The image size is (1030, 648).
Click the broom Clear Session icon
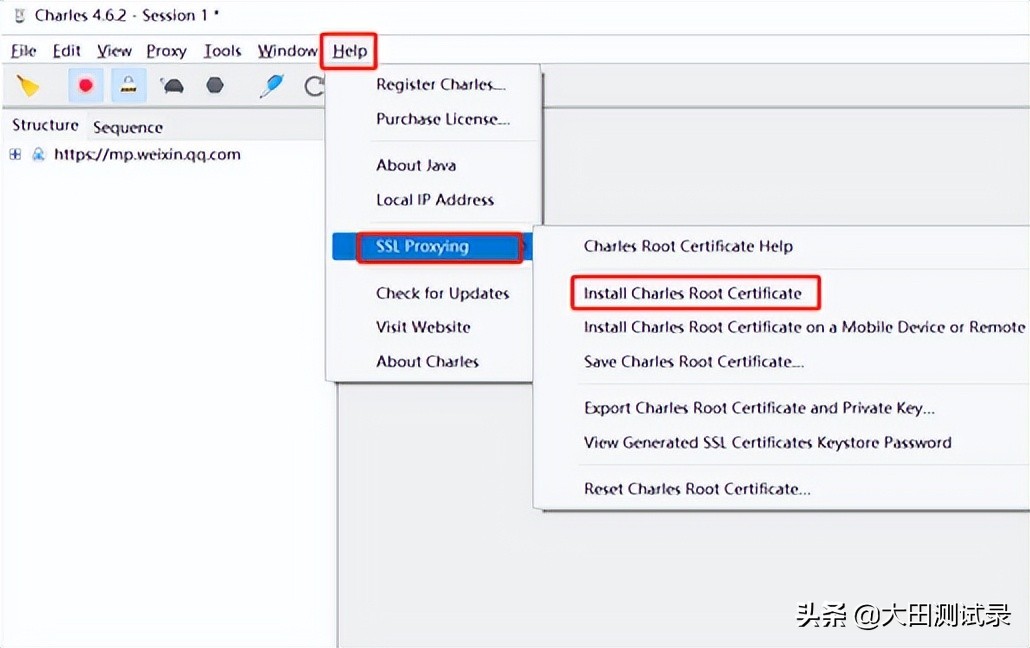pos(28,86)
